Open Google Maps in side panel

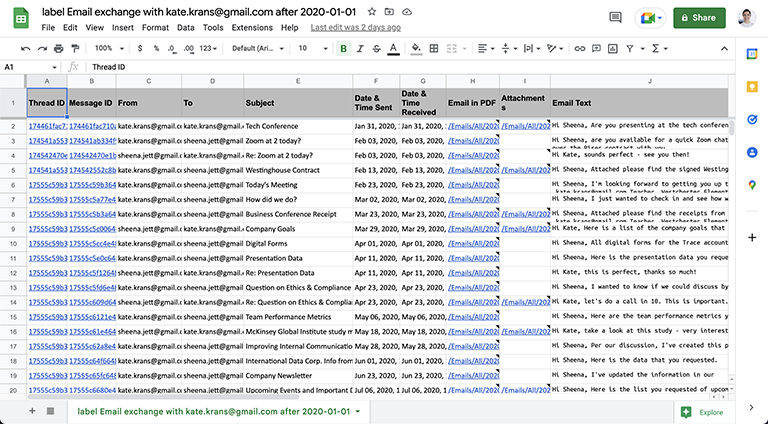[x=752, y=185]
